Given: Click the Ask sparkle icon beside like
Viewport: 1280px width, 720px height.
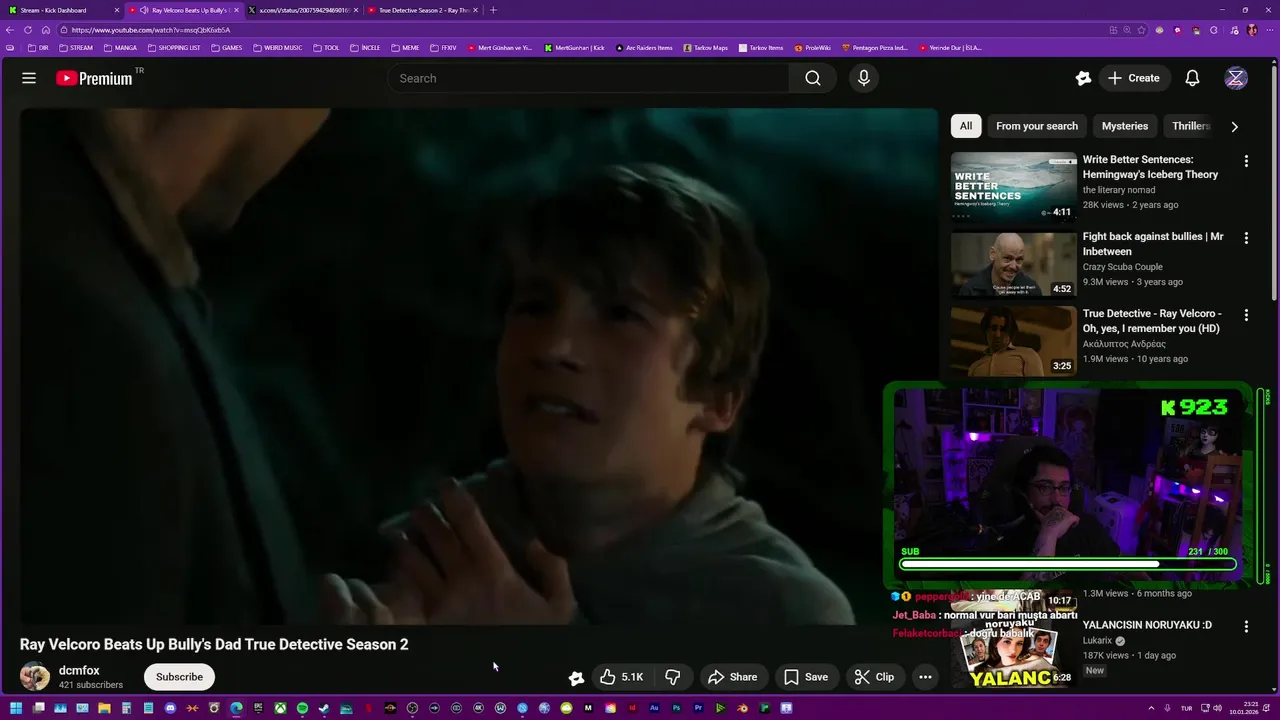Looking at the screenshot, I should click(576, 678).
